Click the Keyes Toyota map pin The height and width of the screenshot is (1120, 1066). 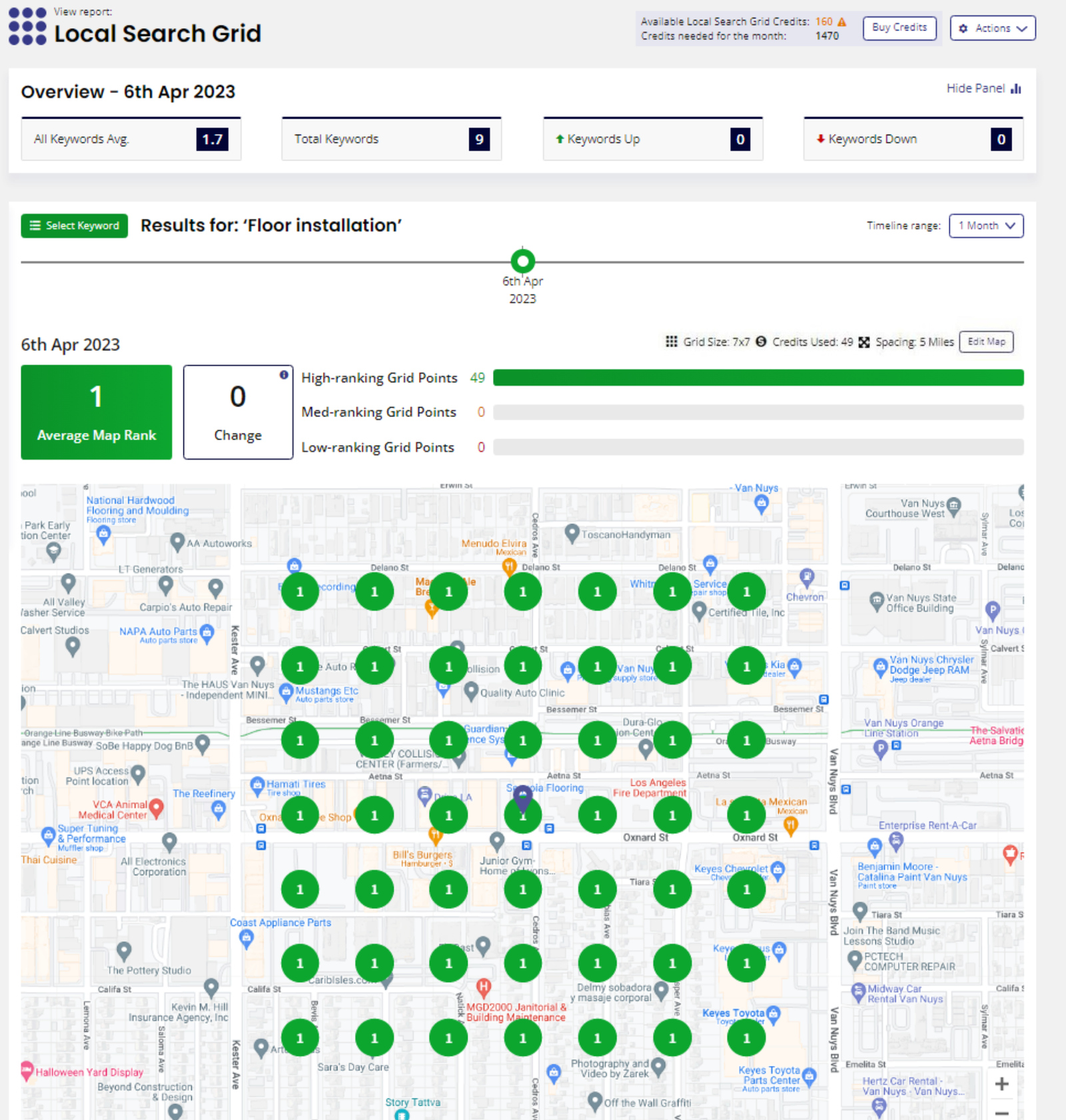tap(773, 1014)
